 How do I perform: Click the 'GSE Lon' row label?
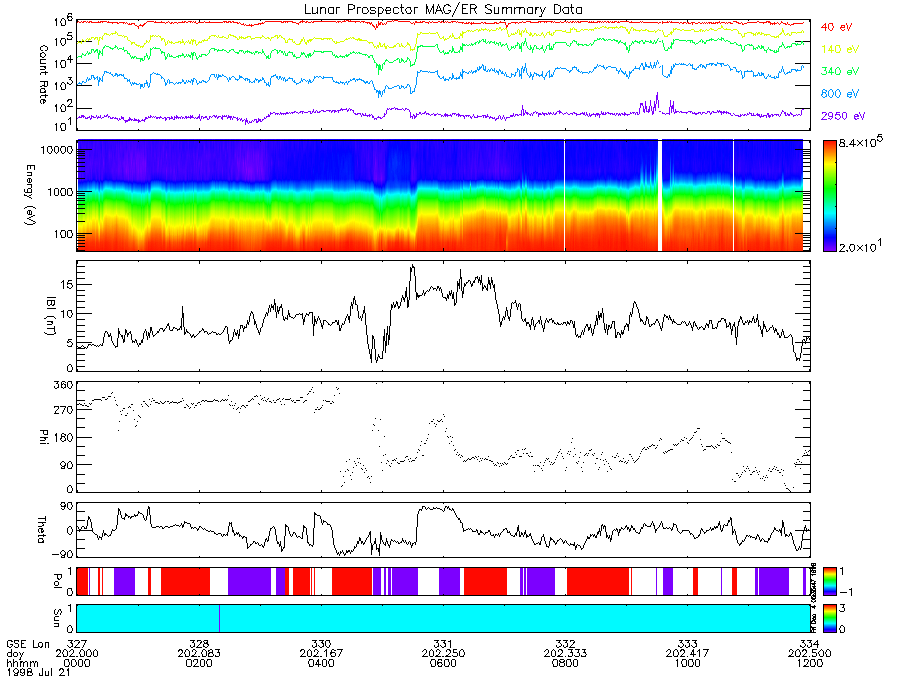click(x=28, y=644)
